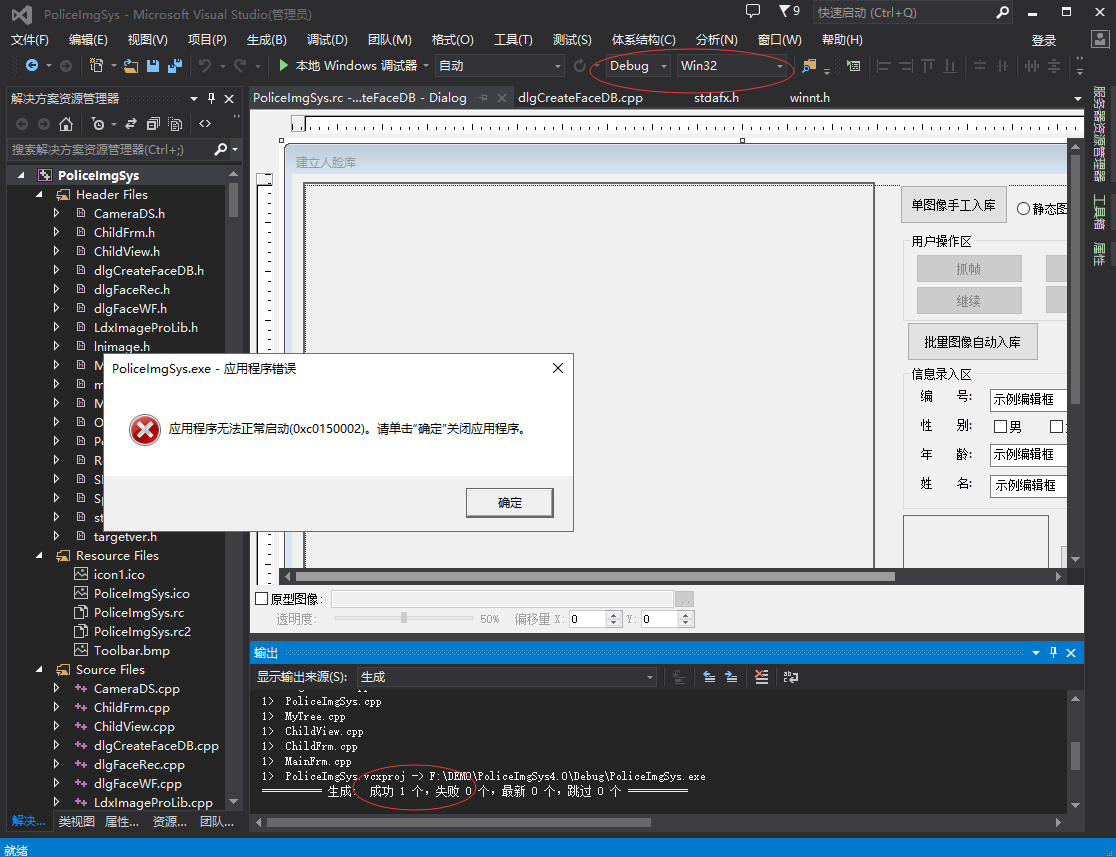Expand the CameraDS.h tree node

click(x=56, y=213)
